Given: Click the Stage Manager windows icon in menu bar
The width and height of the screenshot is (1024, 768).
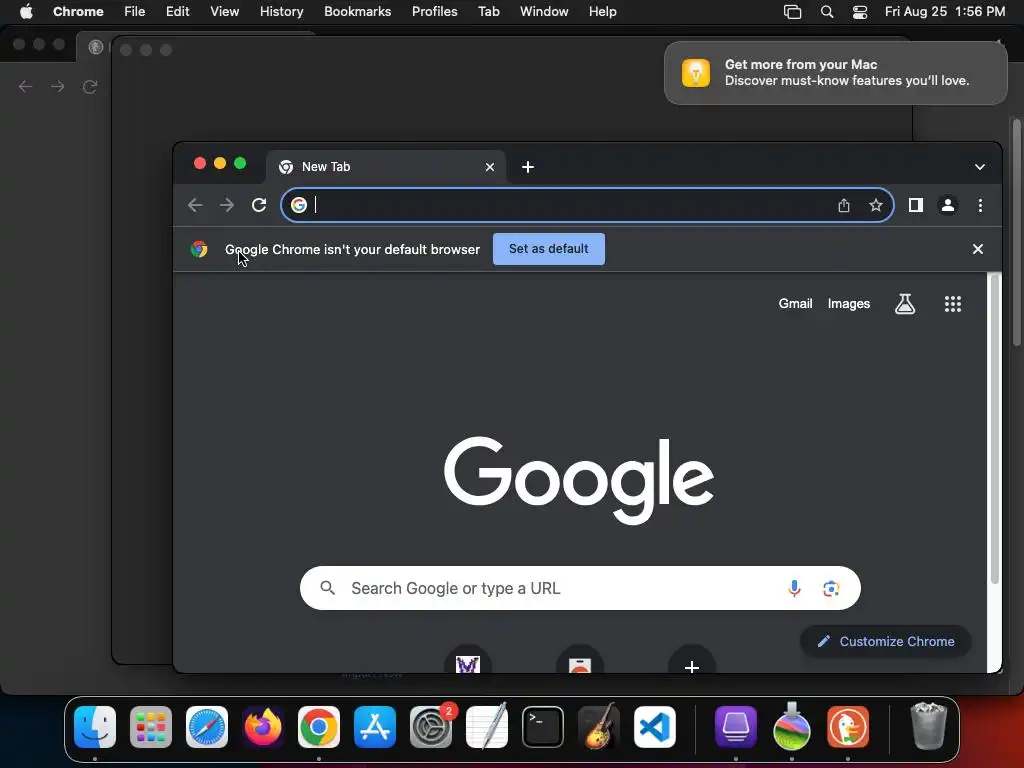Looking at the screenshot, I should pos(792,12).
